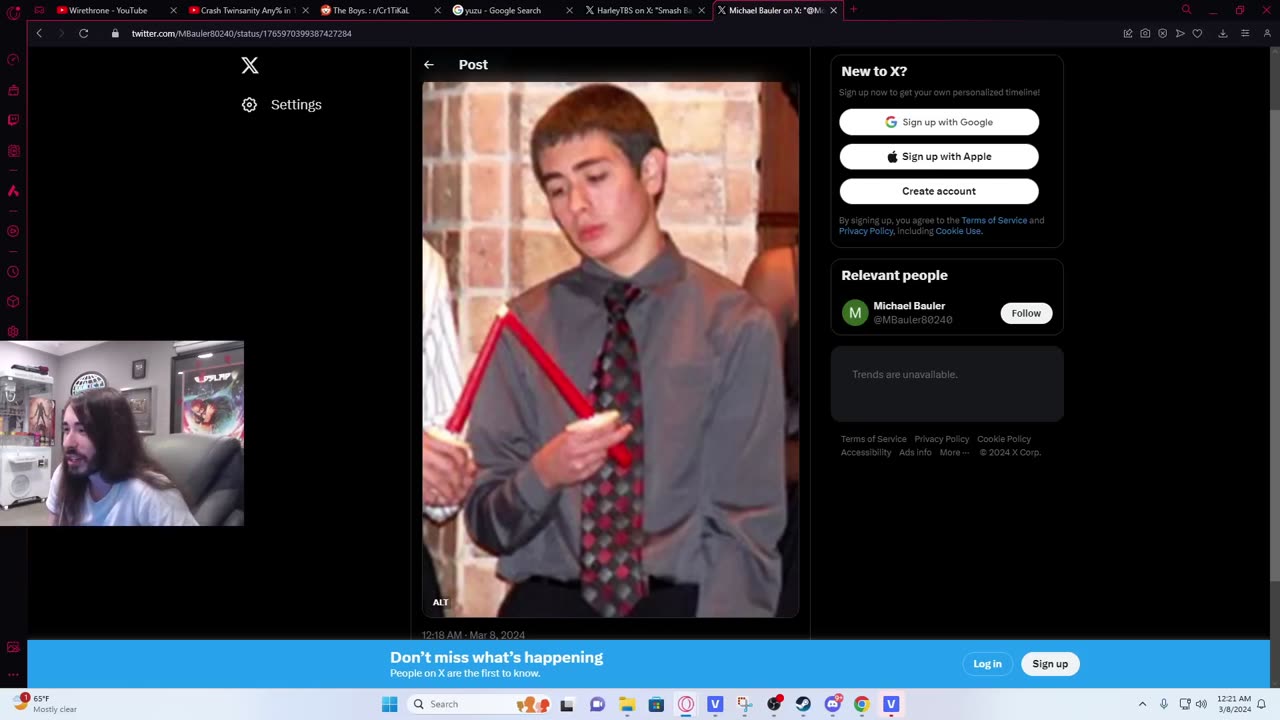
Task: Open the volume control in tray
Action: (1201, 704)
